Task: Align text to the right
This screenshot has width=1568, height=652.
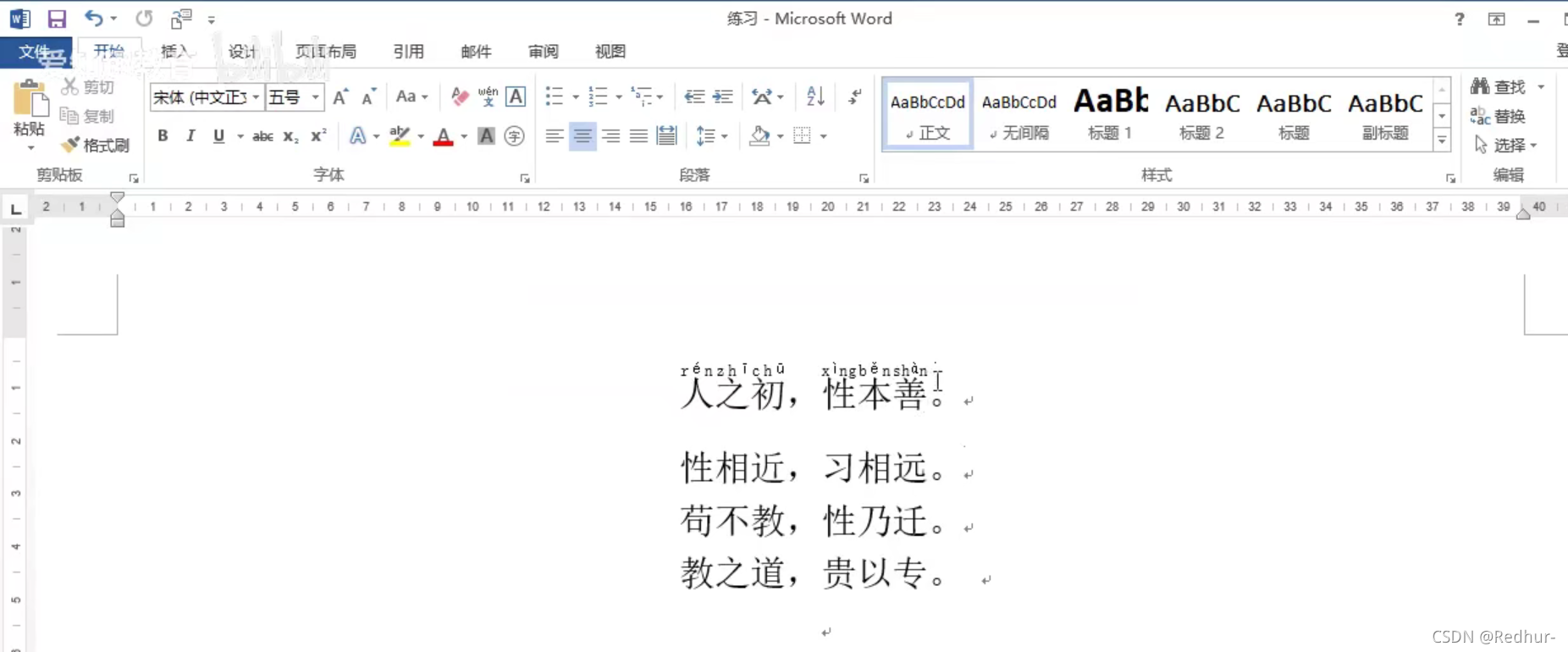Action: pyautogui.click(x=610, y=135)
